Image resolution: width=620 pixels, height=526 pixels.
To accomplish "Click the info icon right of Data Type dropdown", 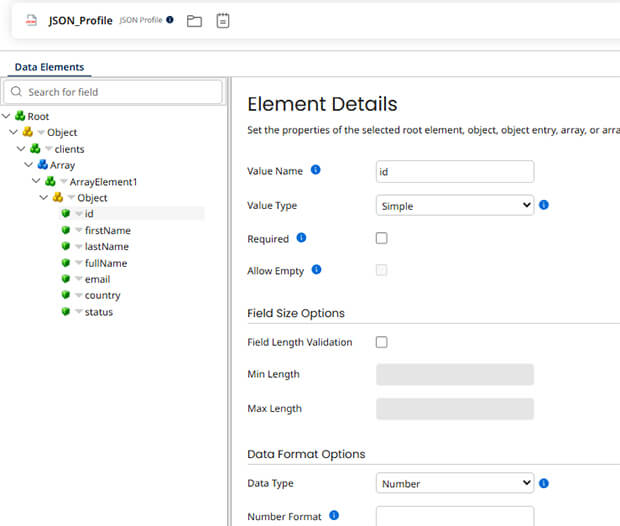I will coord(544,483).
